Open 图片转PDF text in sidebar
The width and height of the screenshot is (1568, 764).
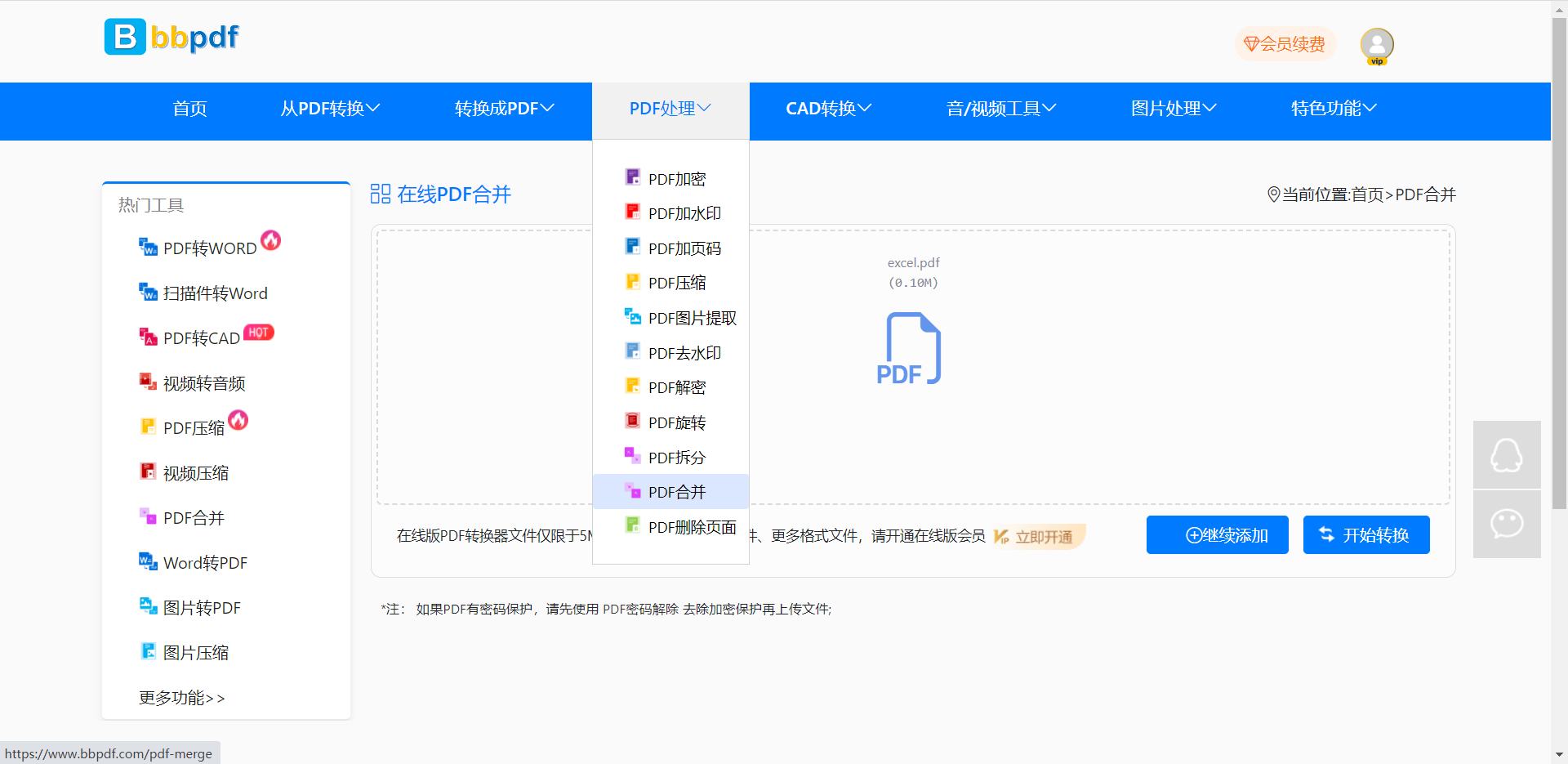[x=202, y=608]
